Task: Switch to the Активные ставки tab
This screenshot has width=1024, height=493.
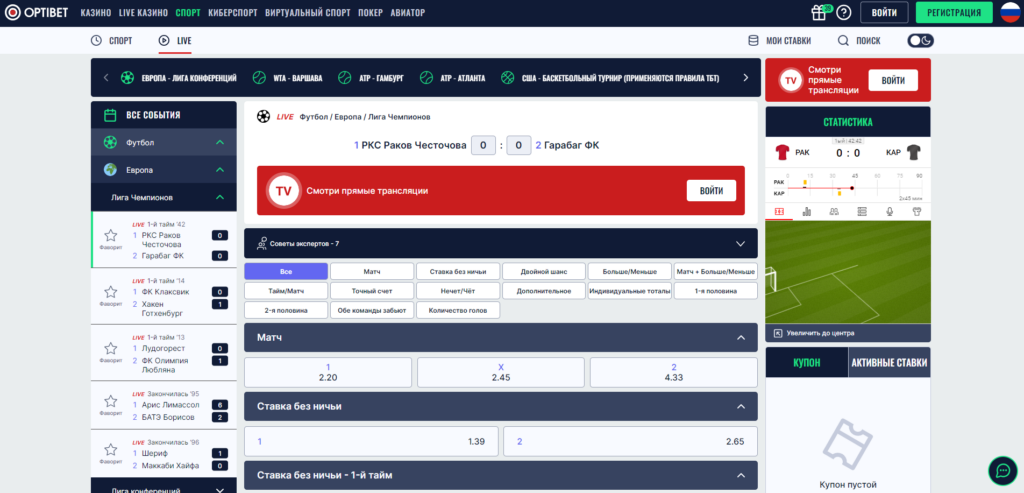Action: point(889,363)
